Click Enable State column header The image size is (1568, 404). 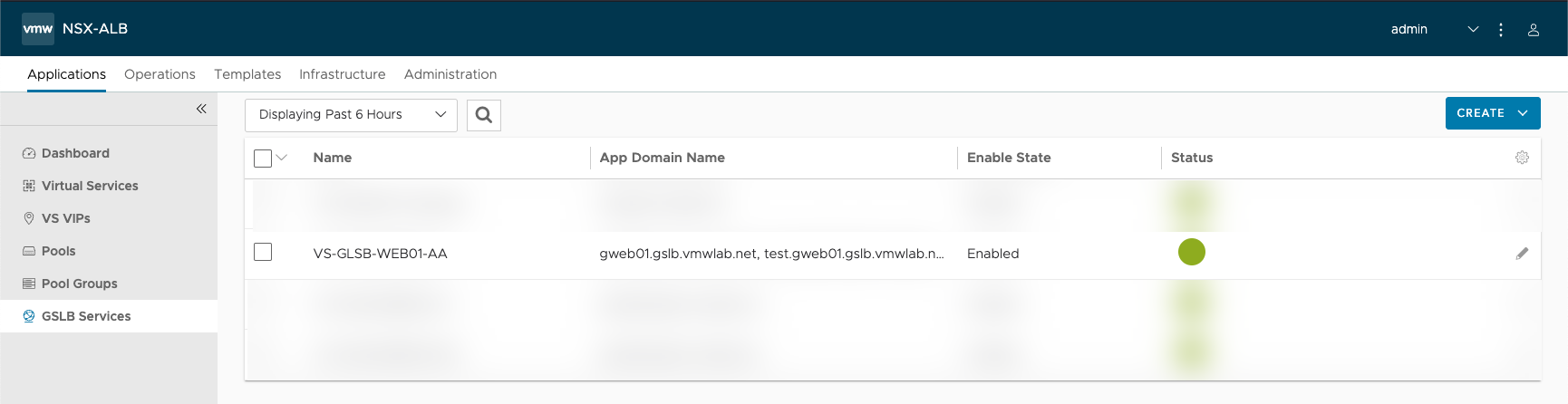click(1009, 158)
